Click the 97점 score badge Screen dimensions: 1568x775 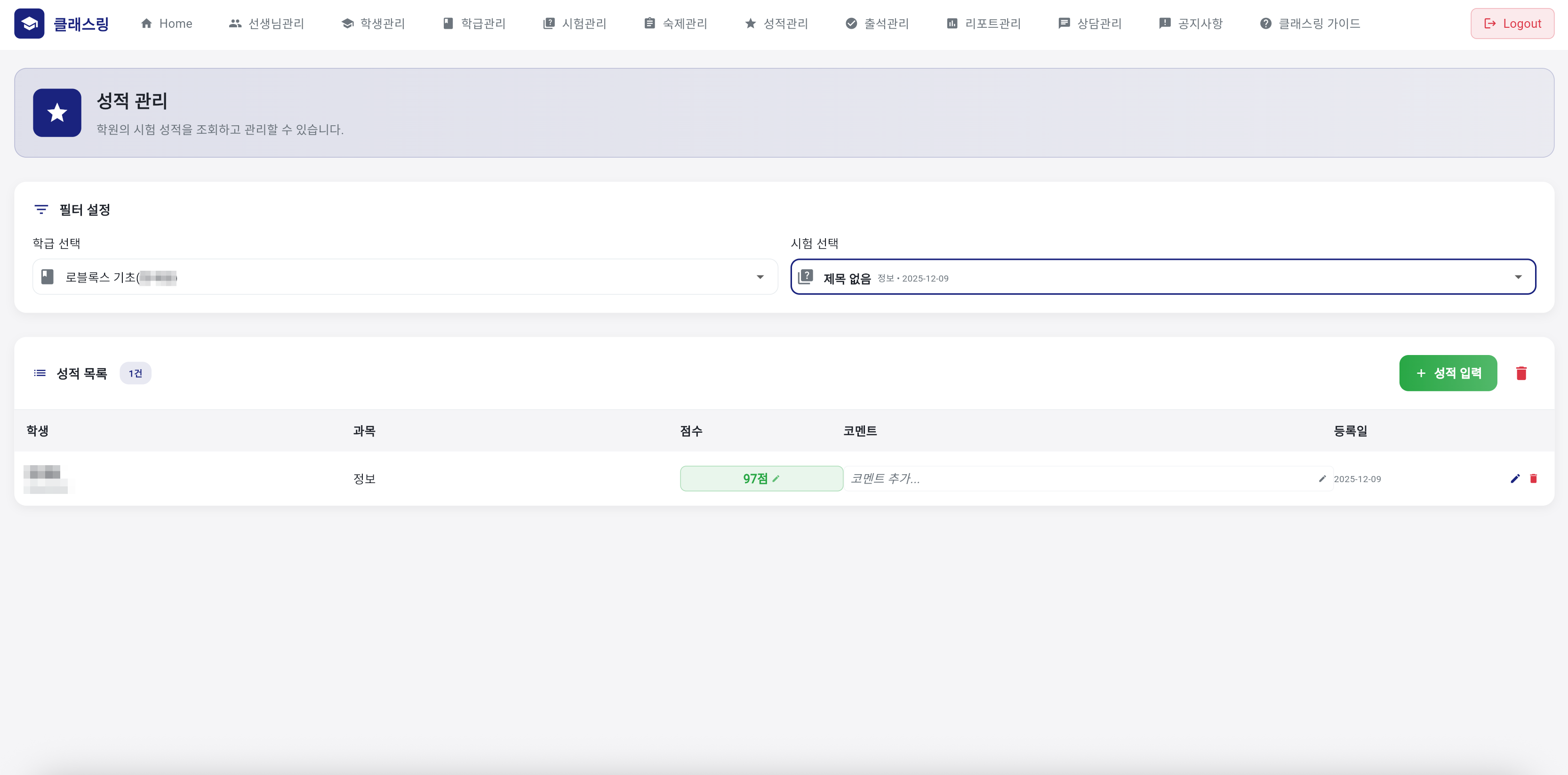[754, 478]
